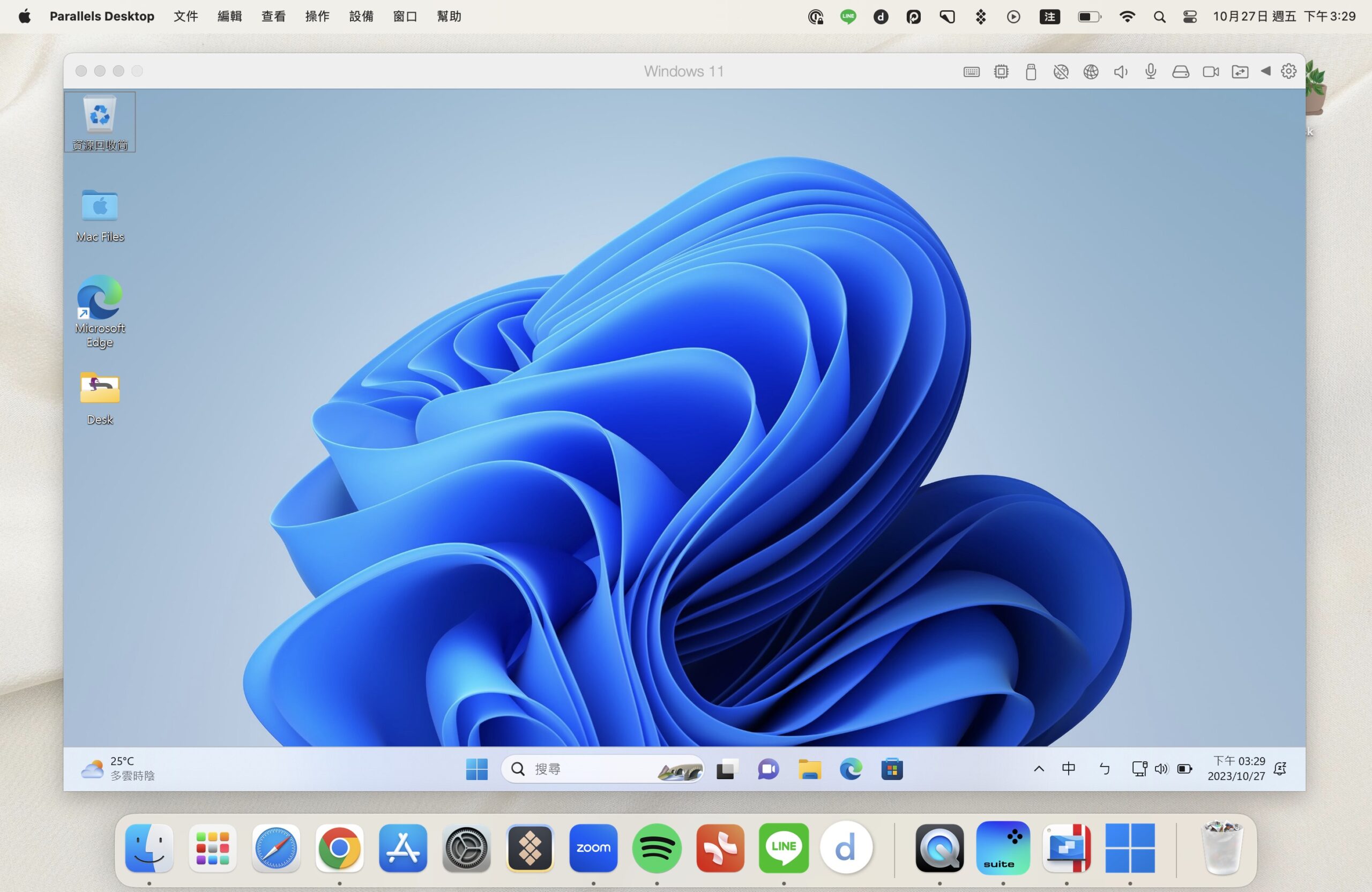Open the 設備 menu
The width and height of the screenshot is (1372, 892).
[361, 16]
